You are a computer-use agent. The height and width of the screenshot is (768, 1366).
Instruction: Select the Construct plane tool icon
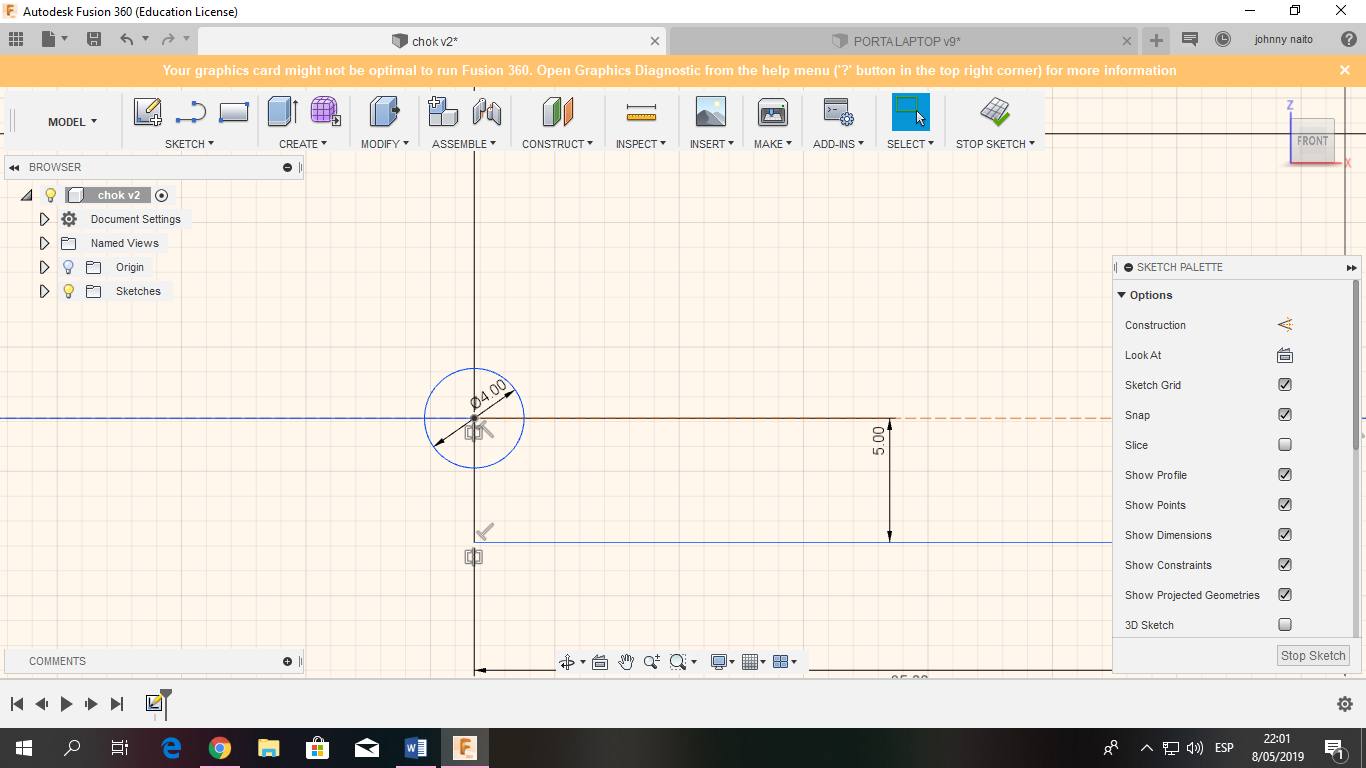[558, 112]
